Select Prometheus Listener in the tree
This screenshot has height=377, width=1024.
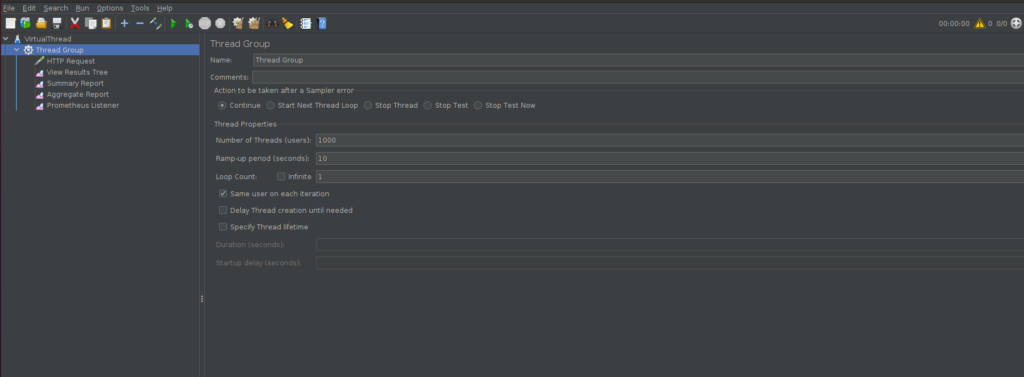tap(83, 106)
